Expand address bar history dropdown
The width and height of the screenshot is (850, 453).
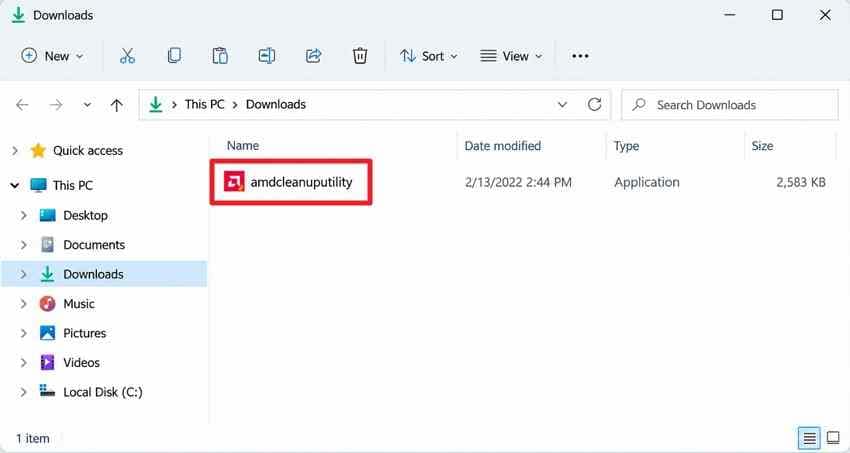pyautogui.click(x=562, y=105)
